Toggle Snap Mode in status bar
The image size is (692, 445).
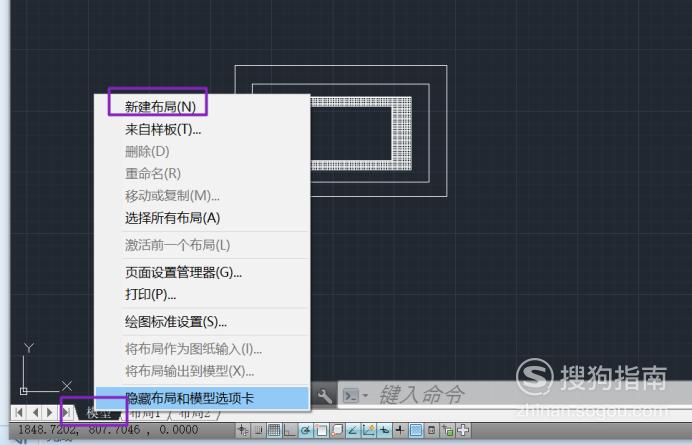[259, 430]
